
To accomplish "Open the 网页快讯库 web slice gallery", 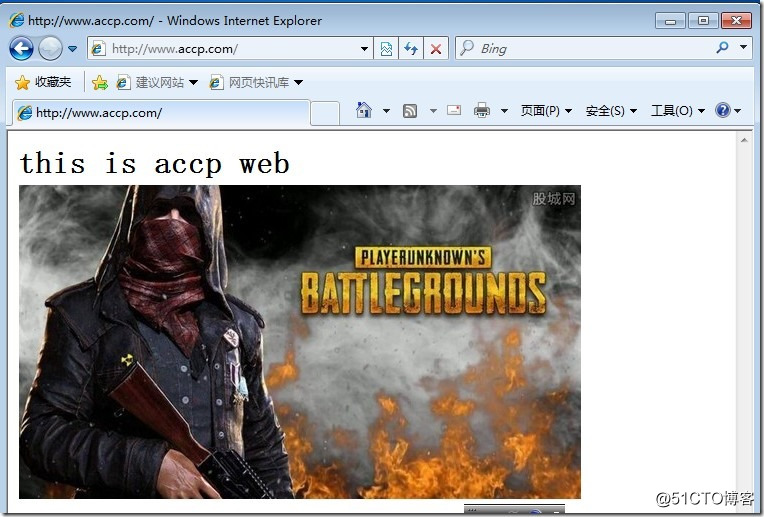I will click(249, 82).
